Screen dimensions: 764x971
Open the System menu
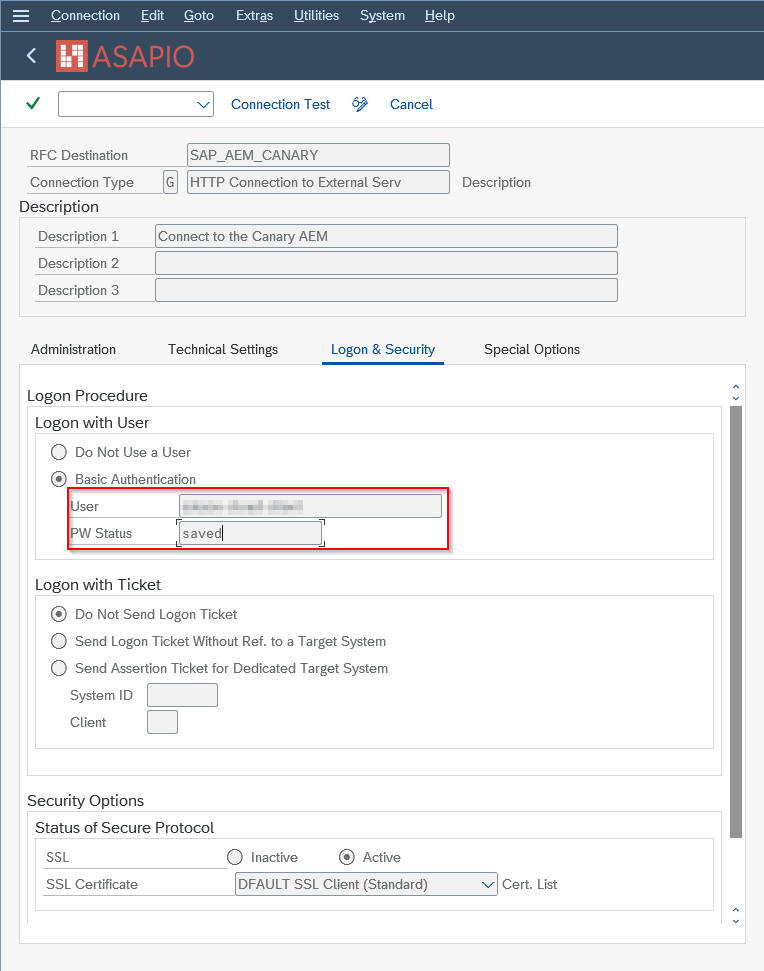(383, 15)
